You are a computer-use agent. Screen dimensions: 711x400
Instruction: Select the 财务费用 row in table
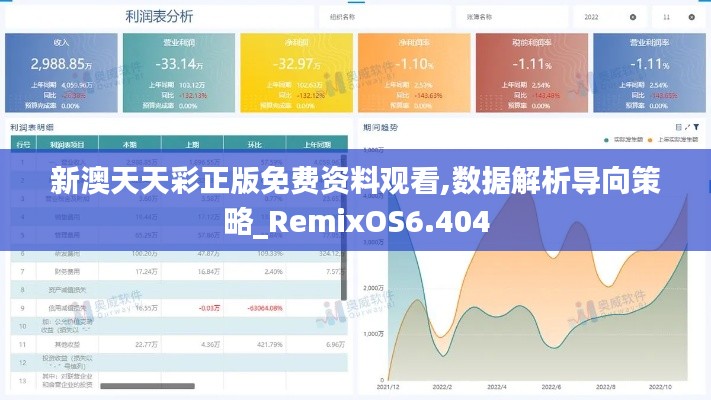click(65, 271)
